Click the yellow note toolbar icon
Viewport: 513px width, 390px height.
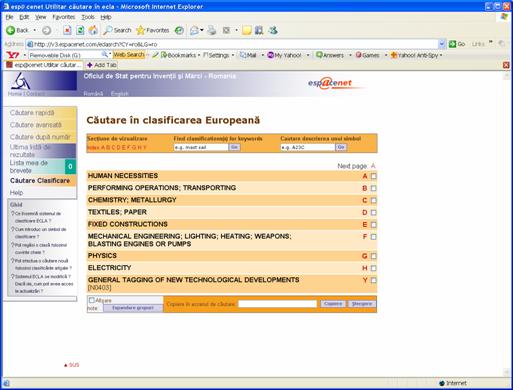click(x=247, y=30)
